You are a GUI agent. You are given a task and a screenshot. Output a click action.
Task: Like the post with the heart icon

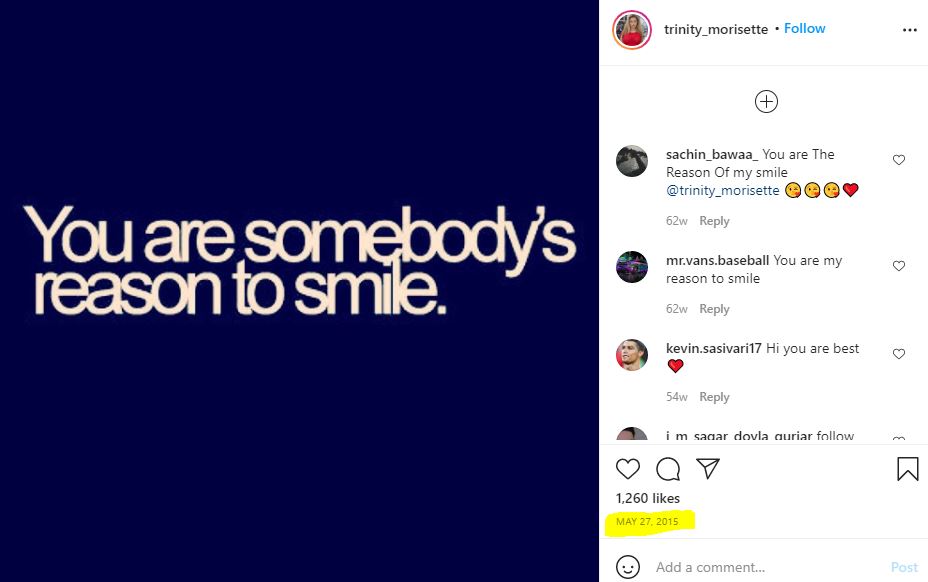628,469
